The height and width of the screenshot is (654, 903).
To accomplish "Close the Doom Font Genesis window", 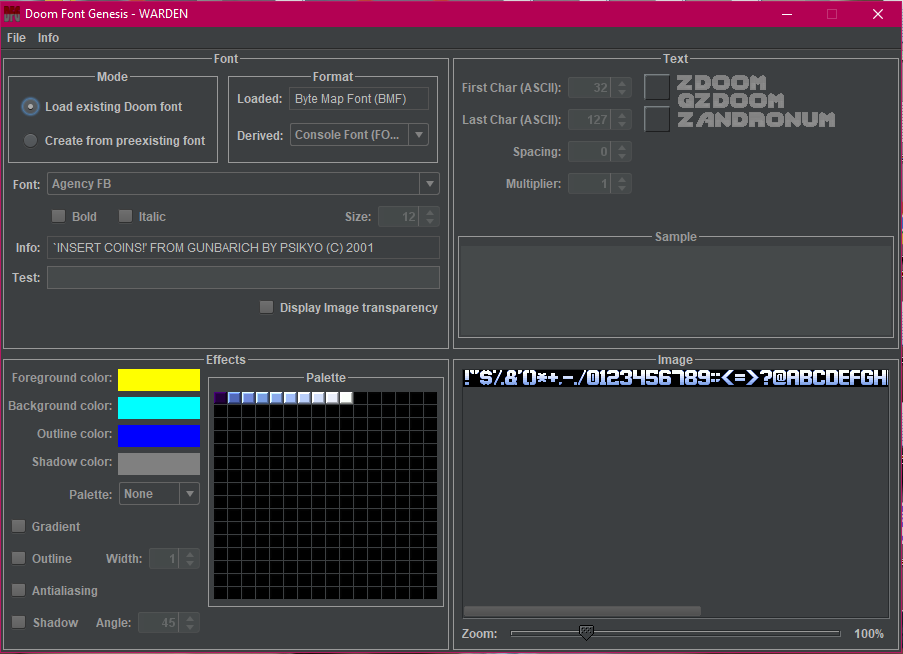I will click(x=878, y=14).
